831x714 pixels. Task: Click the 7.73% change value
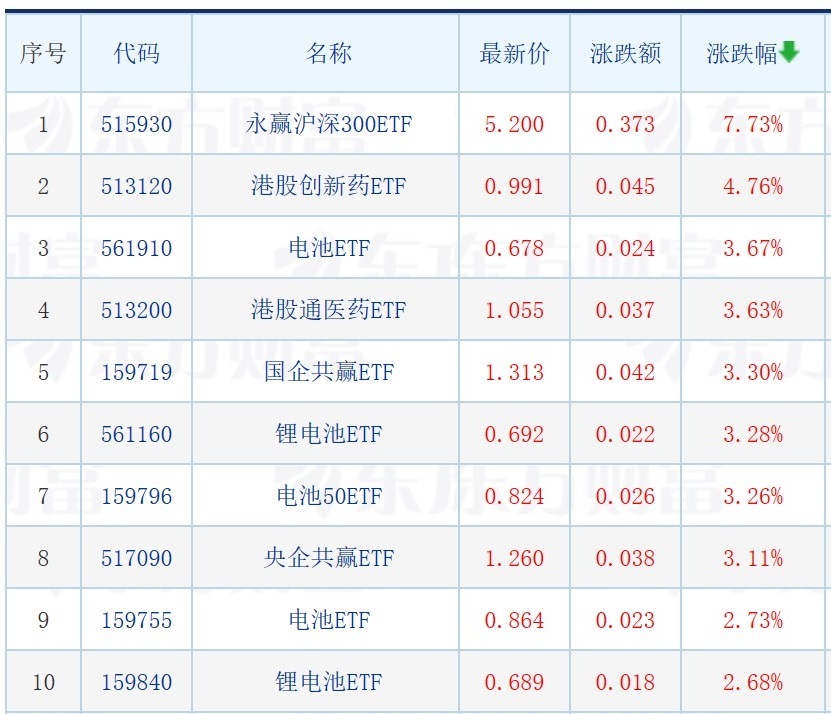[753, 125]
